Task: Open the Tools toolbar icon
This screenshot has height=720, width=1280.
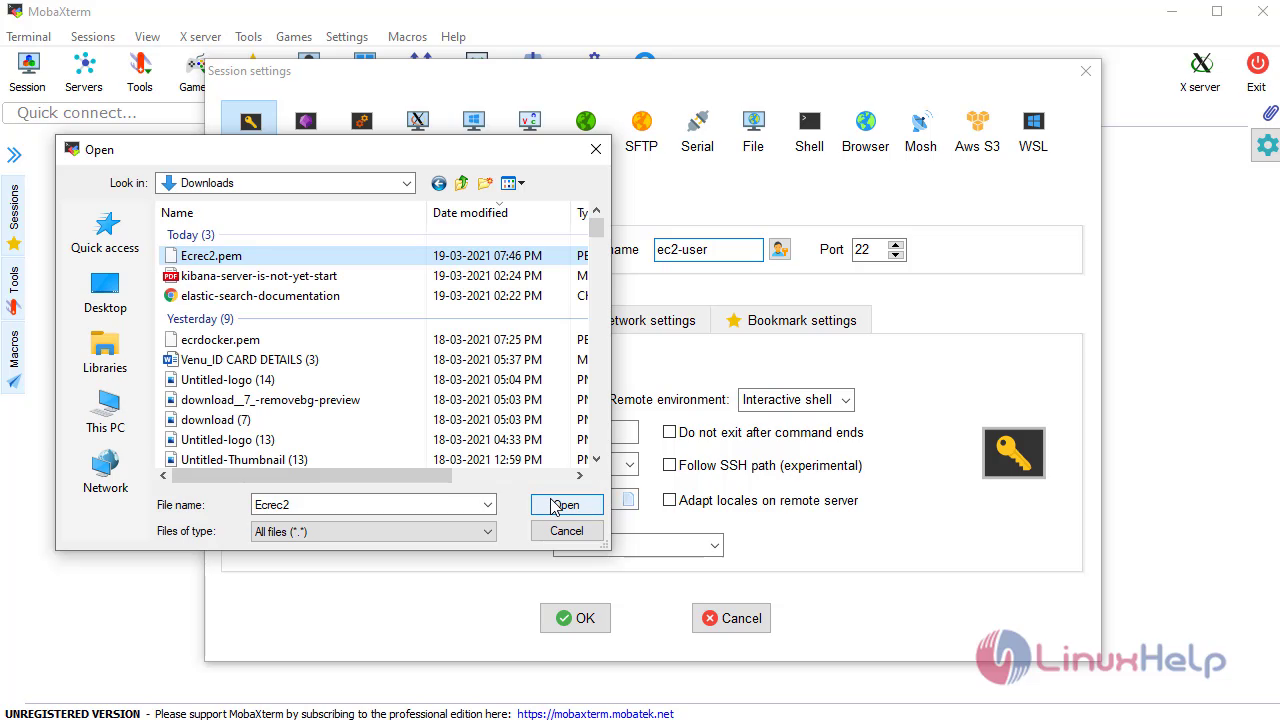Action: click(x=140, y=72)
